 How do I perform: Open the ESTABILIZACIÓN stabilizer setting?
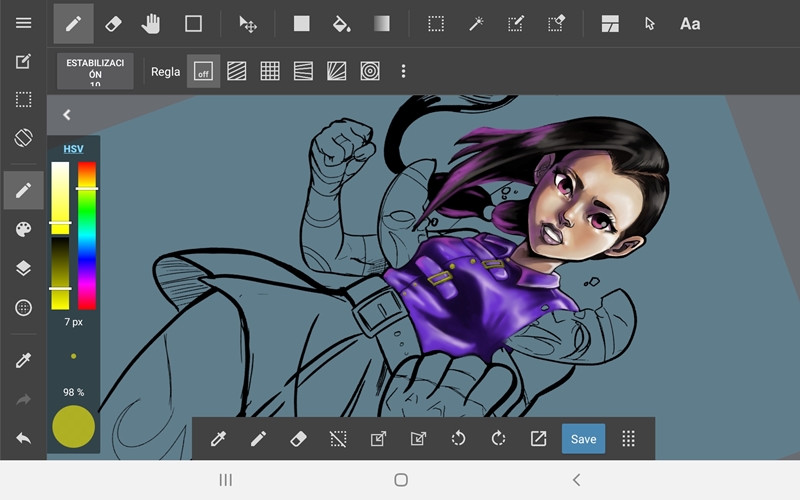[95, 71]
